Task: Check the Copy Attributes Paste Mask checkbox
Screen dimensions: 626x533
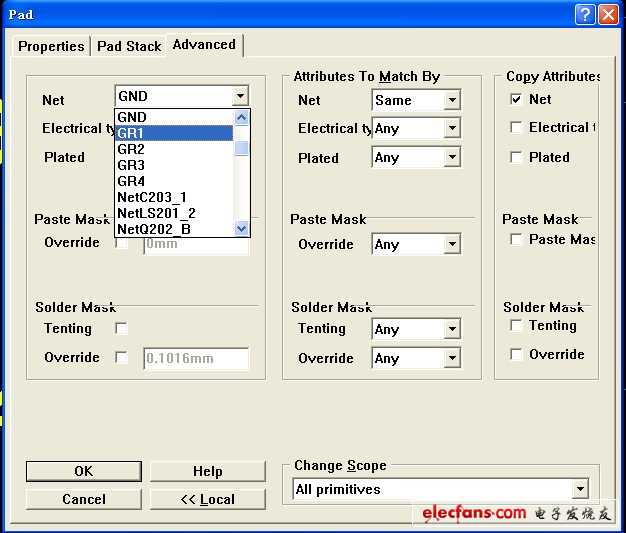Action: 516,239
